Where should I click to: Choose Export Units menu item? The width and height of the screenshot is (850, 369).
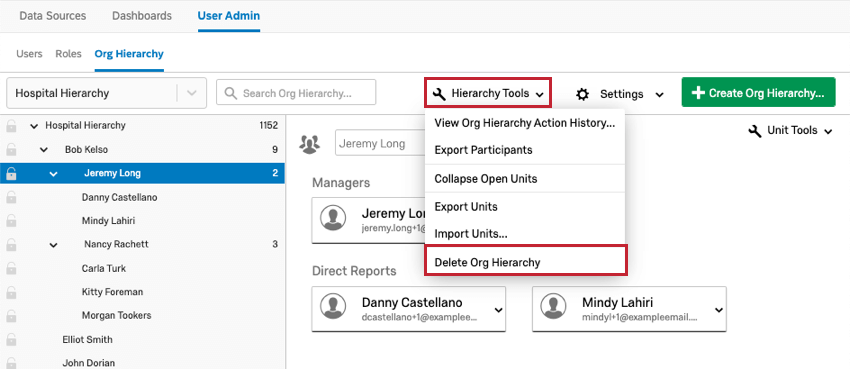click(x=525, y=206)
